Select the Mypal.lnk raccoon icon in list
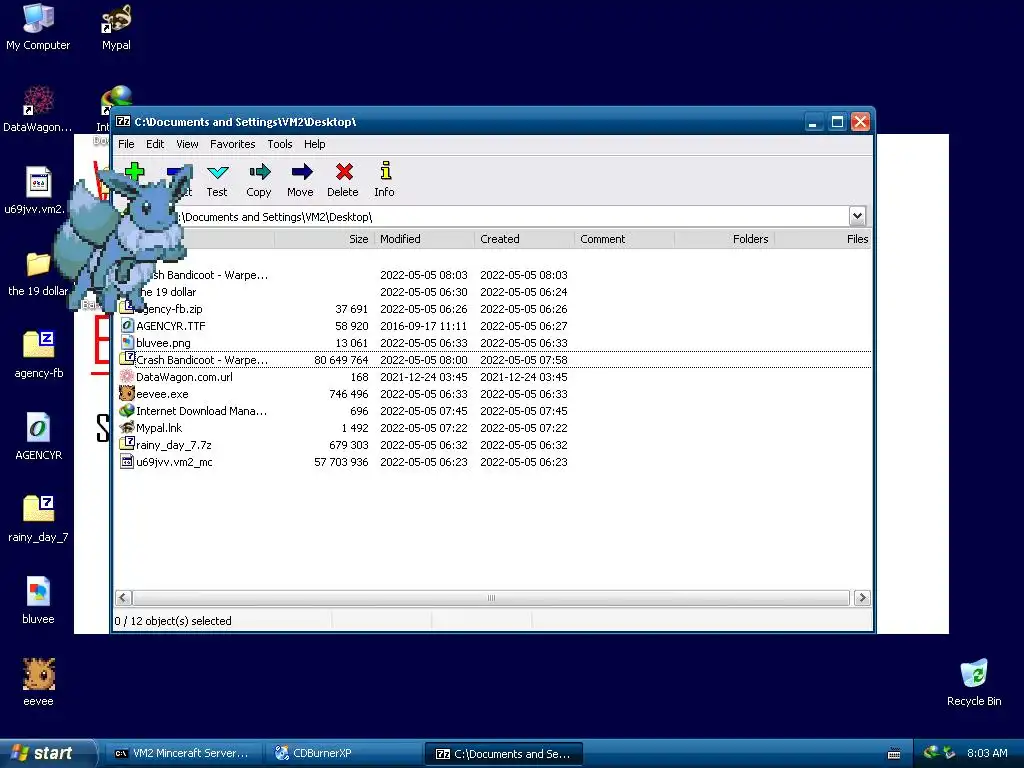 [x=127, y=427]
